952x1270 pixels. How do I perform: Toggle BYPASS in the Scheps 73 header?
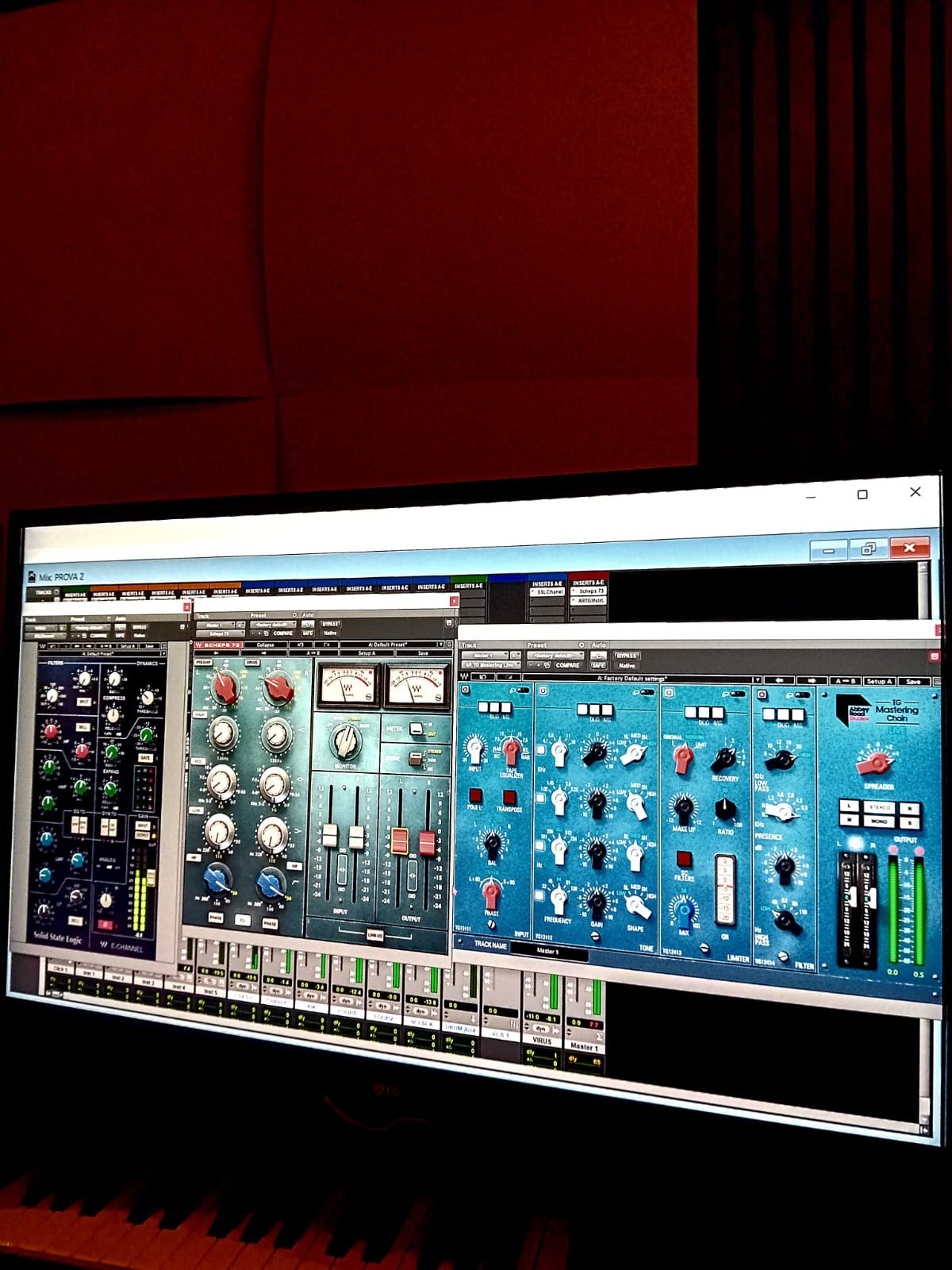(330, 624)
